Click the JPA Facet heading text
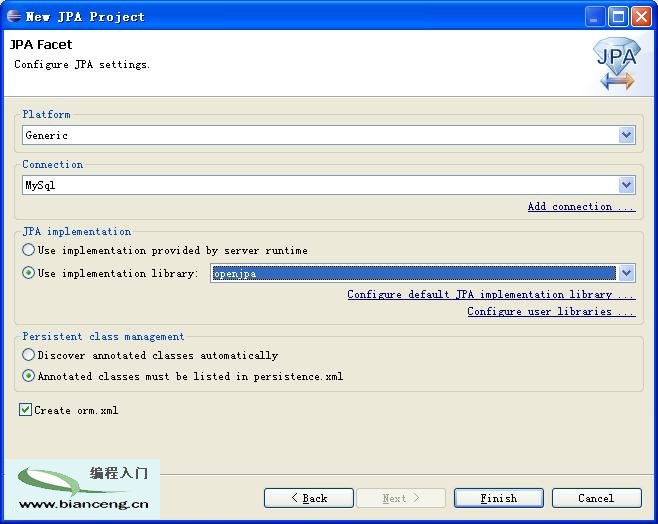The image size is (658, 524). [x=41, y=44]
